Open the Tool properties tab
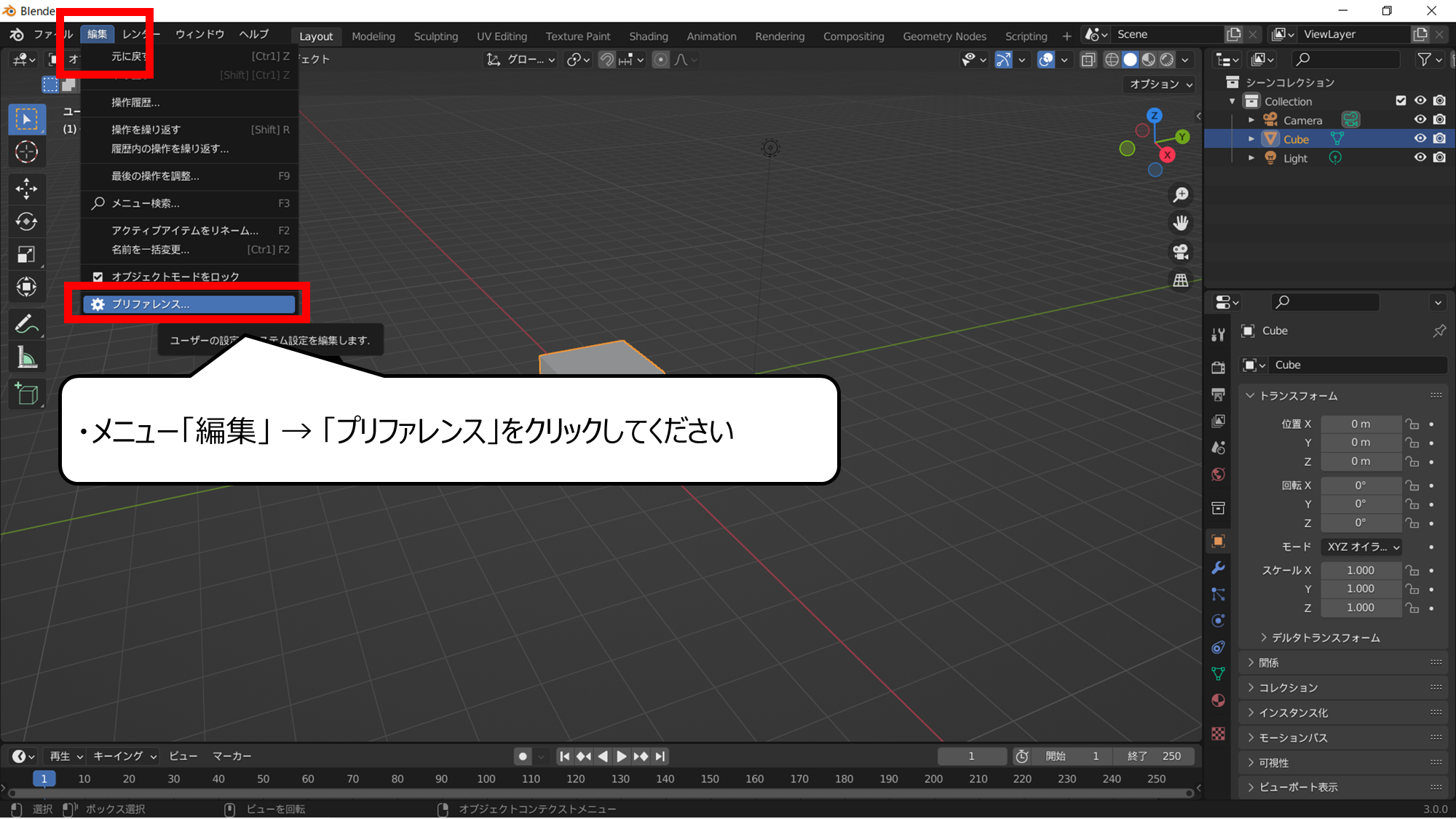 pyautogui.click(x=1218, y=334)
